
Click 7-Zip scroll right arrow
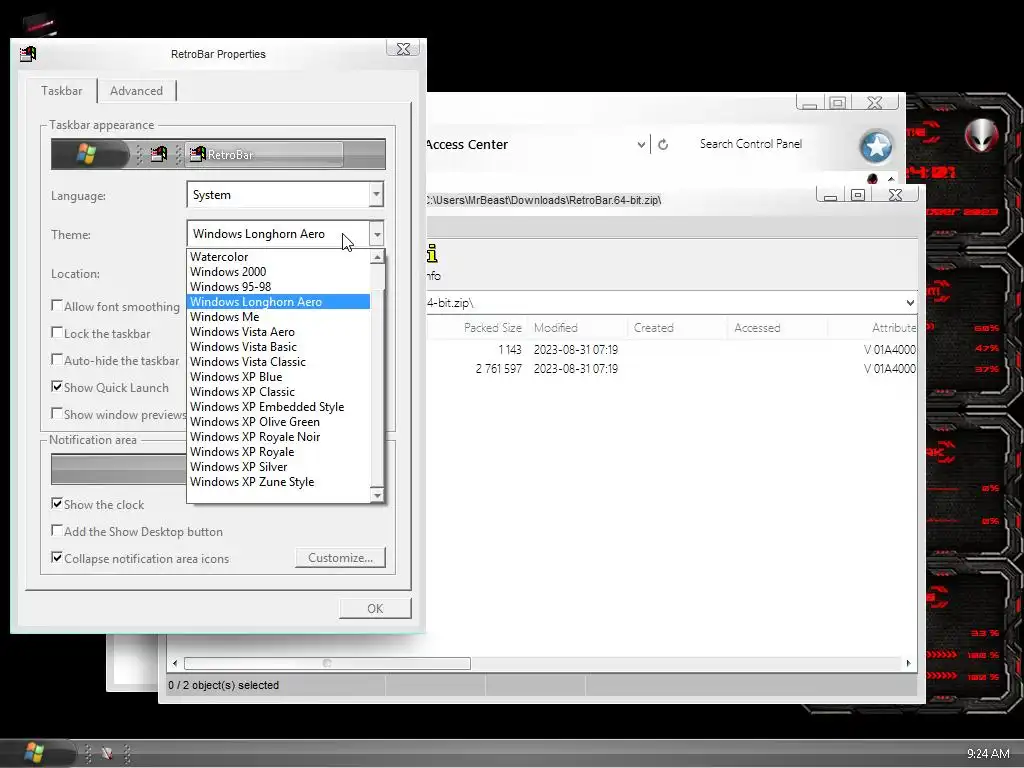click(x=908, y=664)
